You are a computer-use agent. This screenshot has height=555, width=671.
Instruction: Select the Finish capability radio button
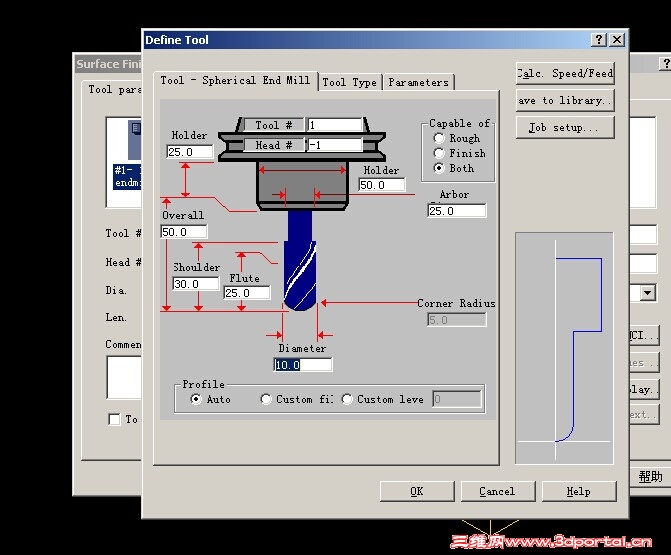[x=439, y=153]
